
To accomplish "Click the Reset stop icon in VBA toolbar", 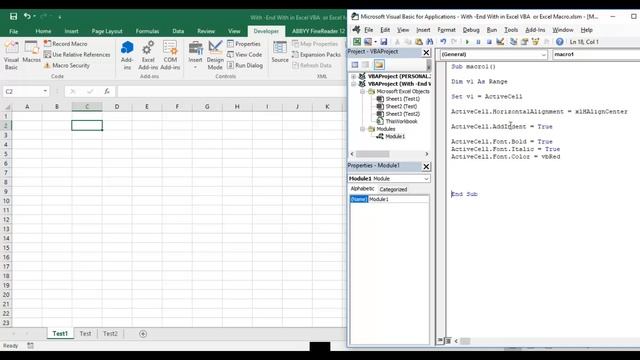I will (x=489, y=42).
